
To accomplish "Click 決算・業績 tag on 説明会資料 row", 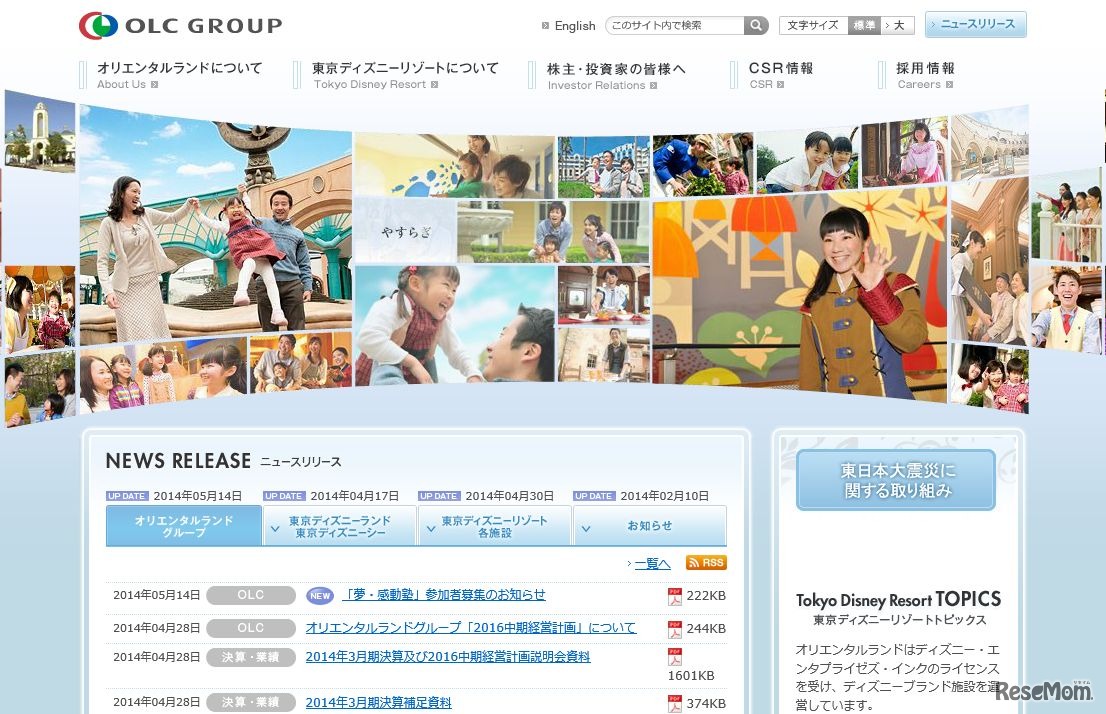I will click(x=251, y=657).
